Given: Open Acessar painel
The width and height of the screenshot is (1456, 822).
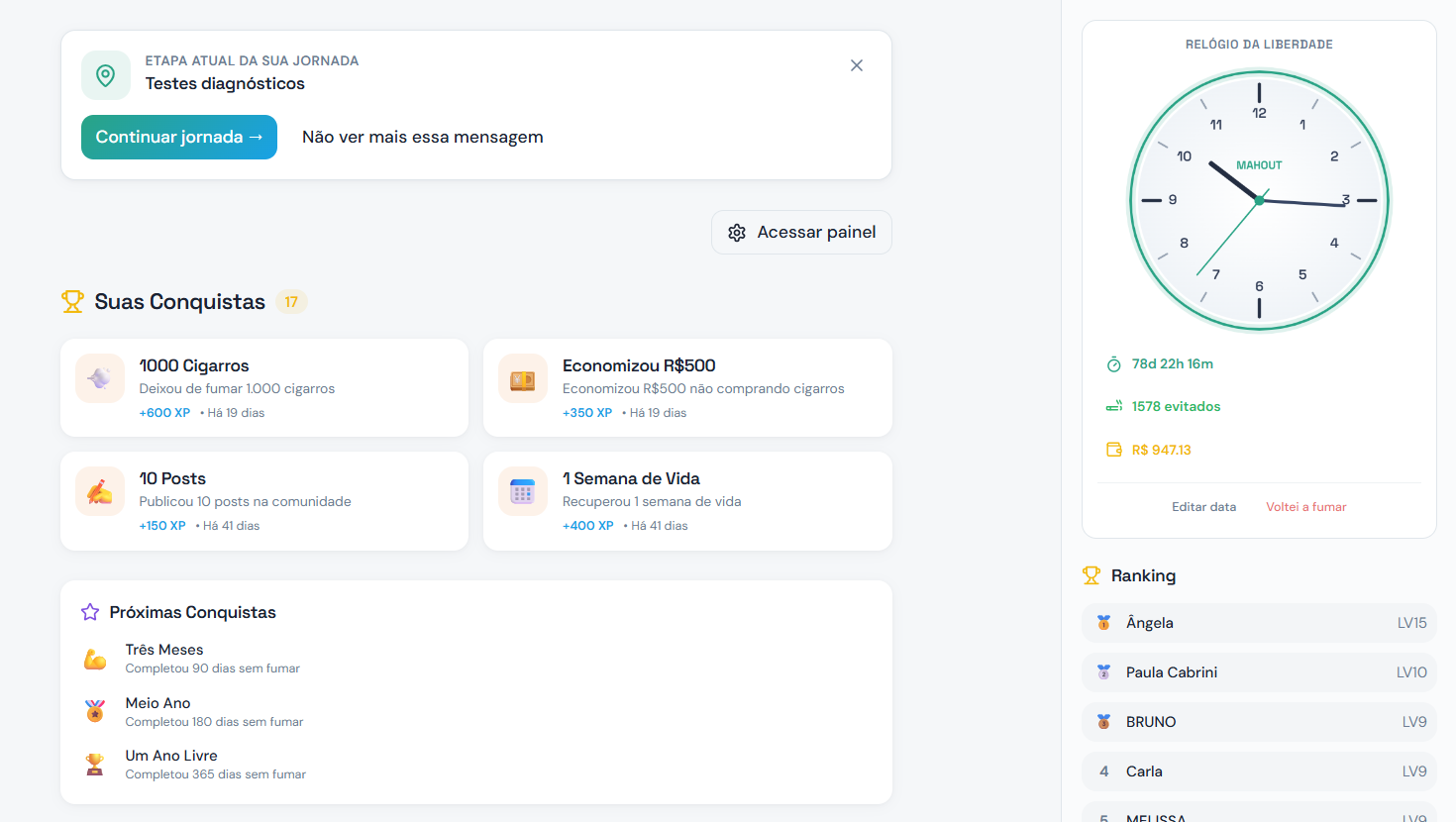Looking at the screenshot, I should click(x=801, y=232).
